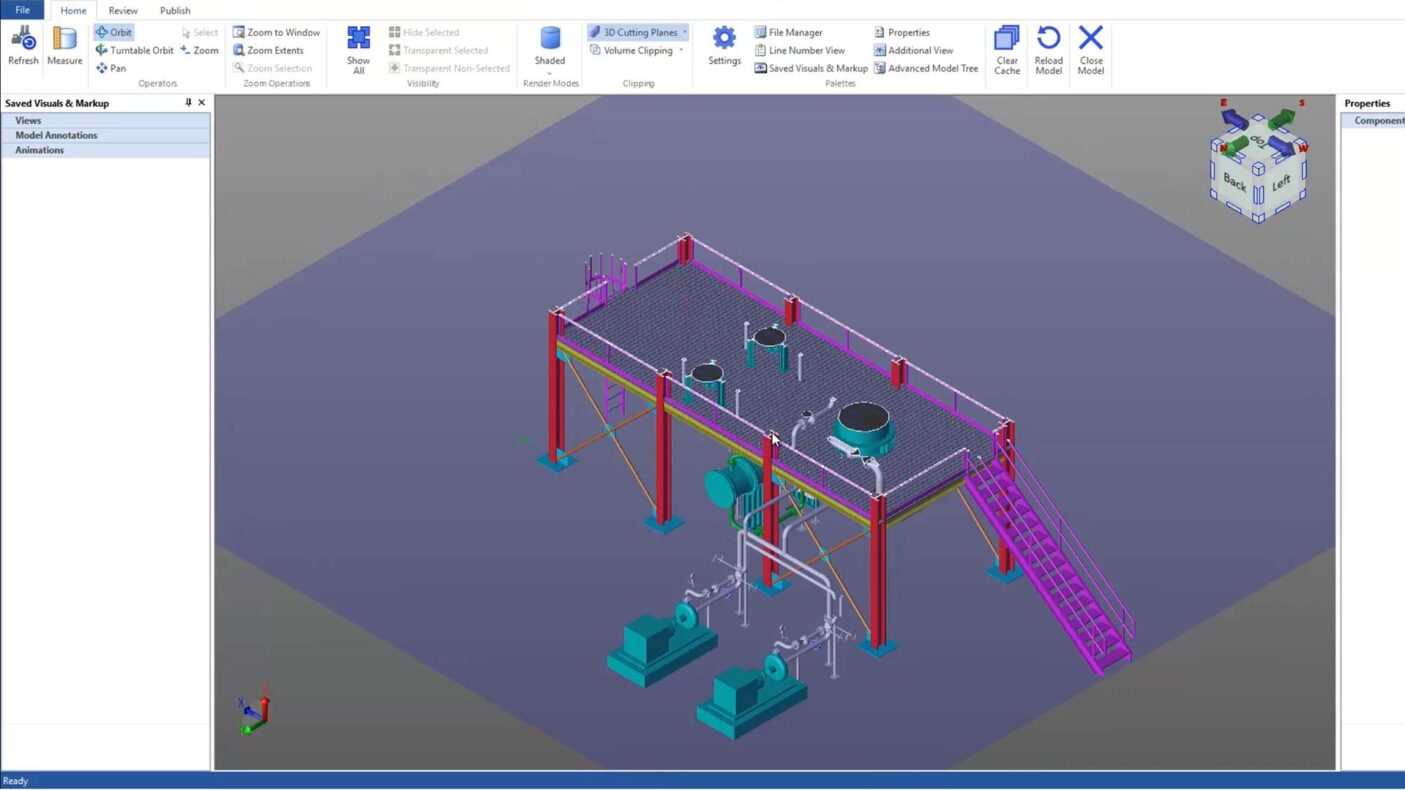
Task: Toggle the Orbit operator
Action: 113,32
